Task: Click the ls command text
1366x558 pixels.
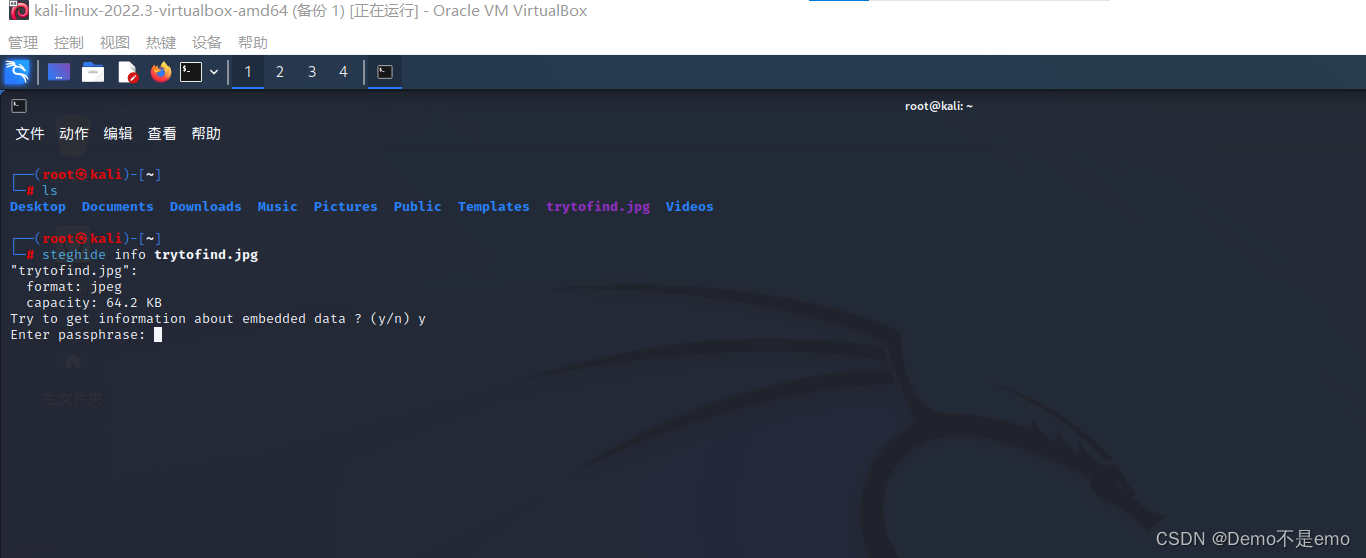Action: pyautogui.click(x=50, y=191)
